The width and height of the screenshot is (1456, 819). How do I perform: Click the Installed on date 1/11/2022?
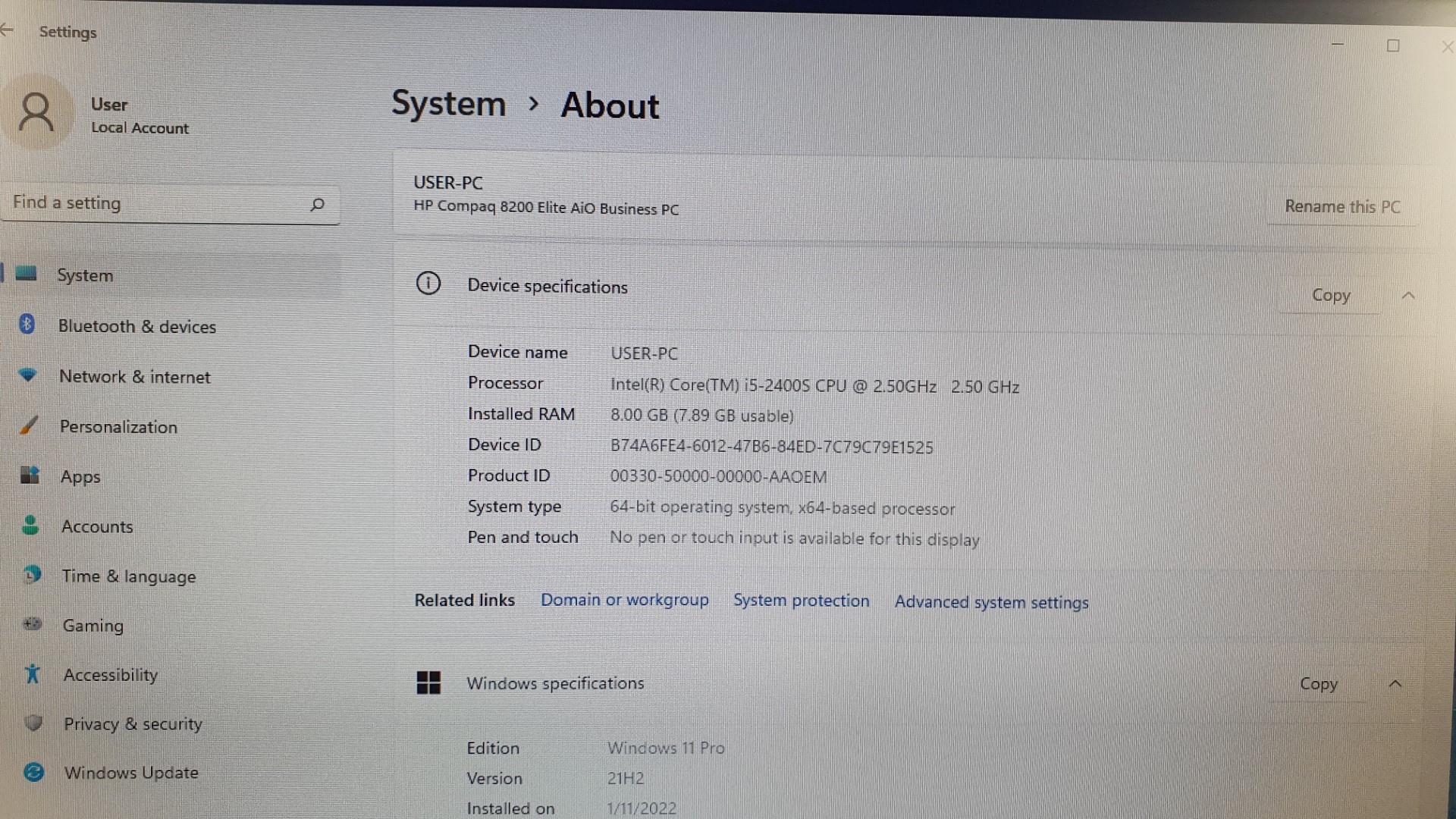pyautogui.click(x=642, y=808)
